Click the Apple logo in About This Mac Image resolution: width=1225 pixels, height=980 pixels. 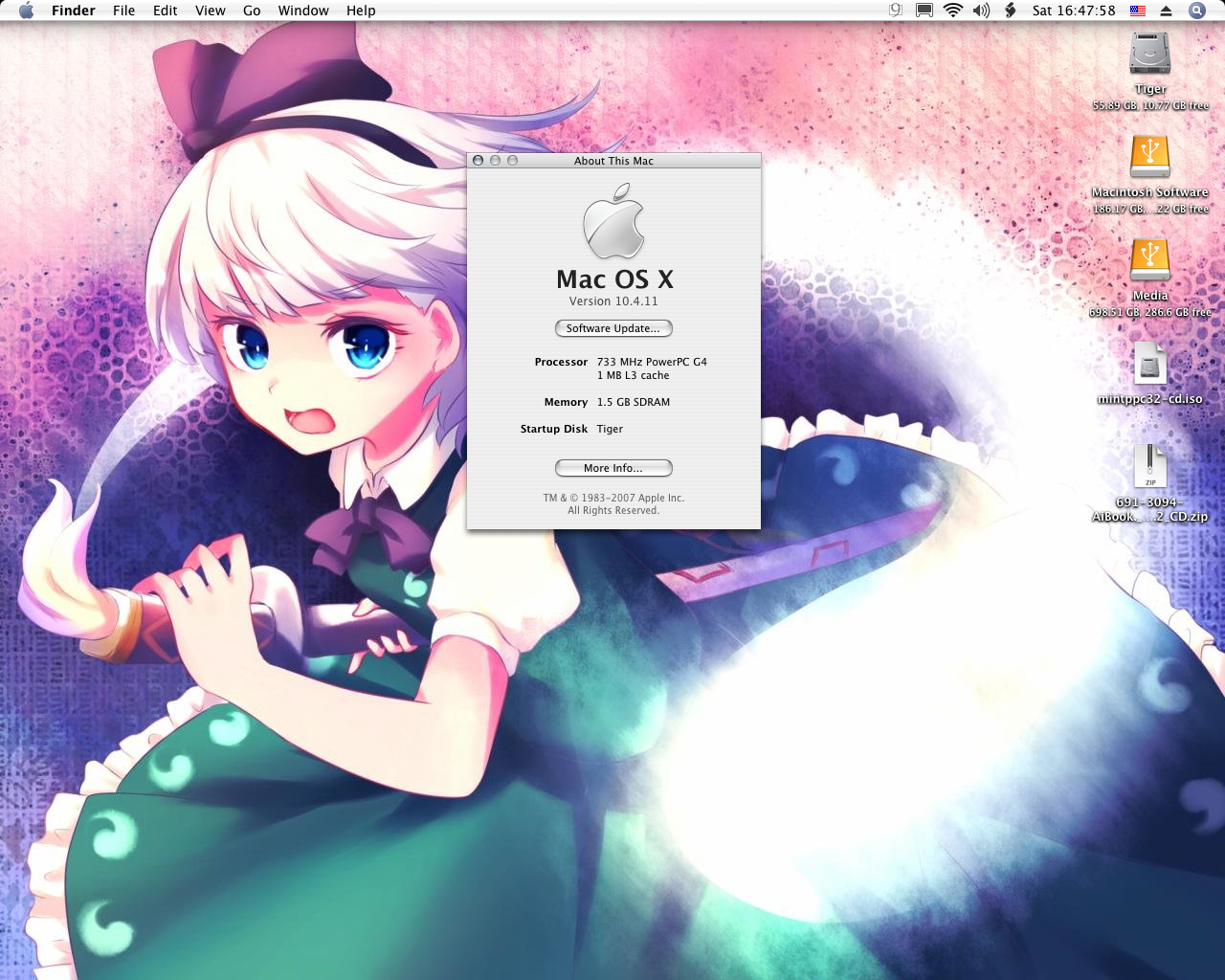click(x=613, y=222)
